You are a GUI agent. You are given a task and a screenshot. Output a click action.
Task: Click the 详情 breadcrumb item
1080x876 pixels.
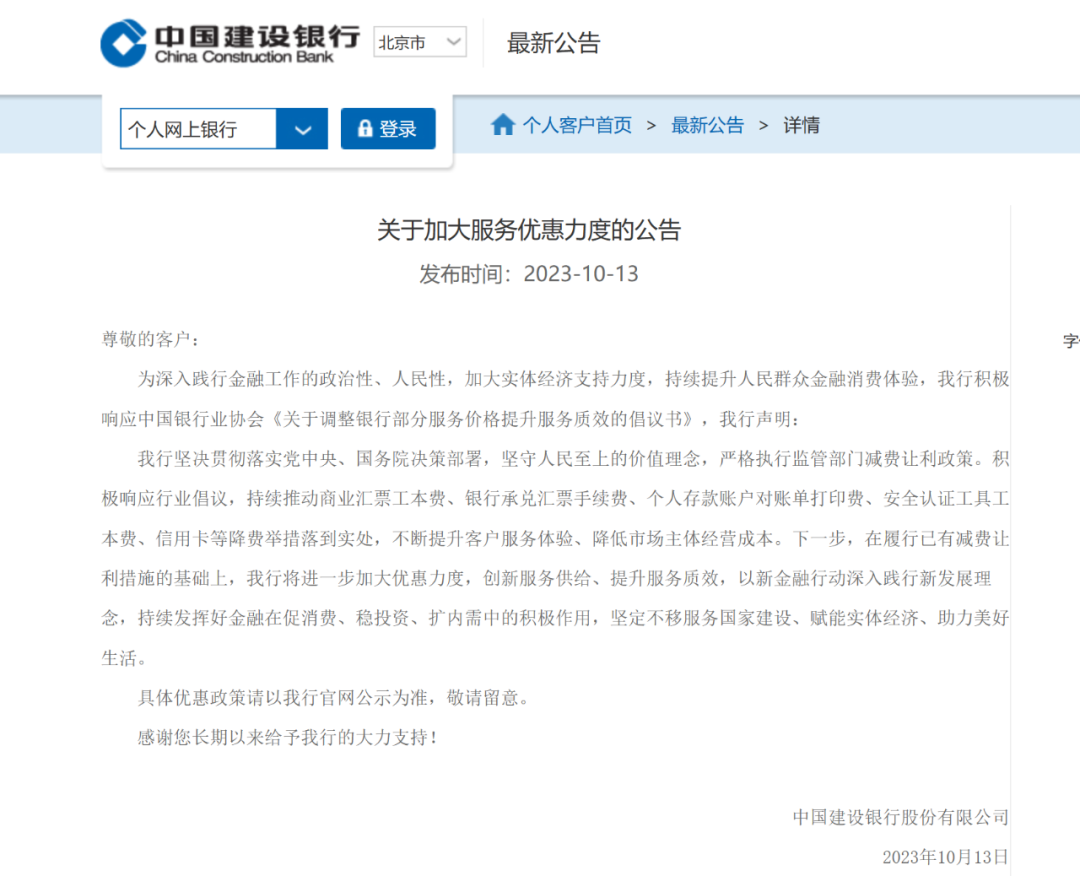point(801,125)
